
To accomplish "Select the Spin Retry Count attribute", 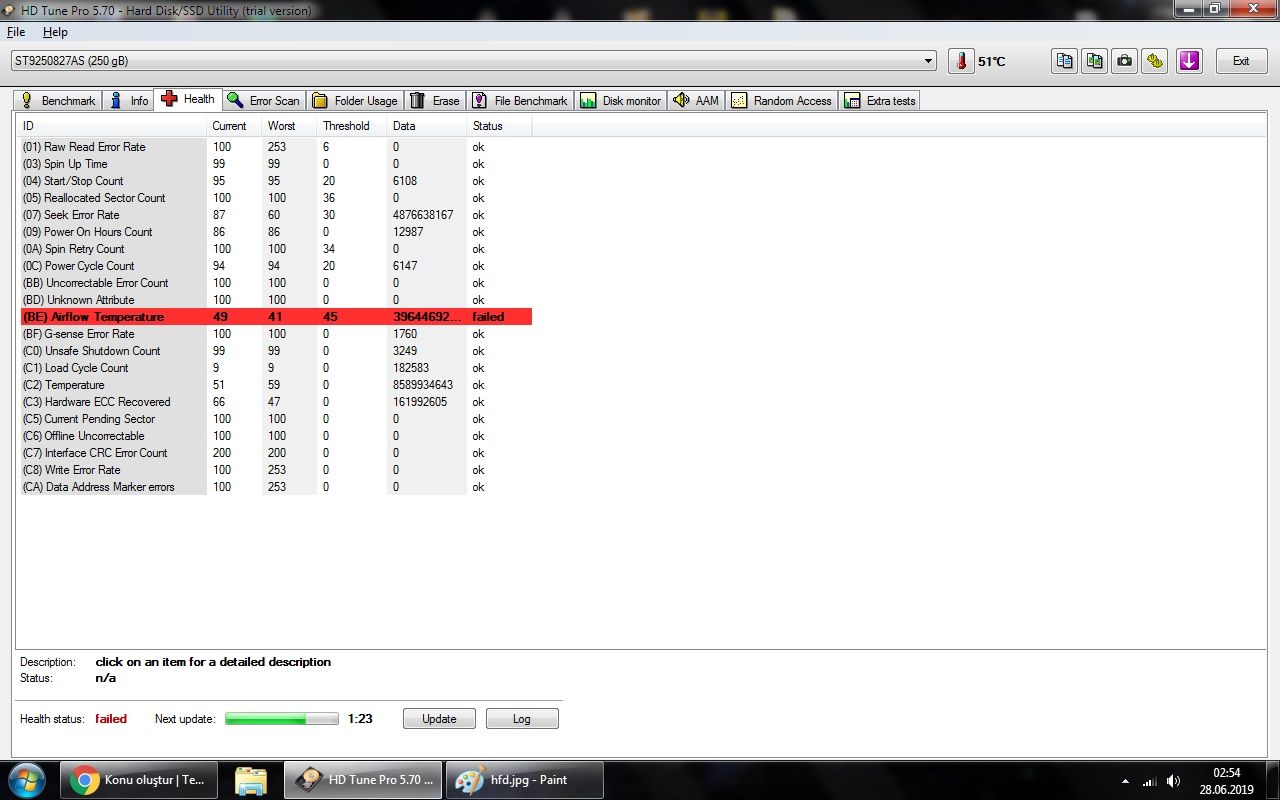I will (276, 249).
